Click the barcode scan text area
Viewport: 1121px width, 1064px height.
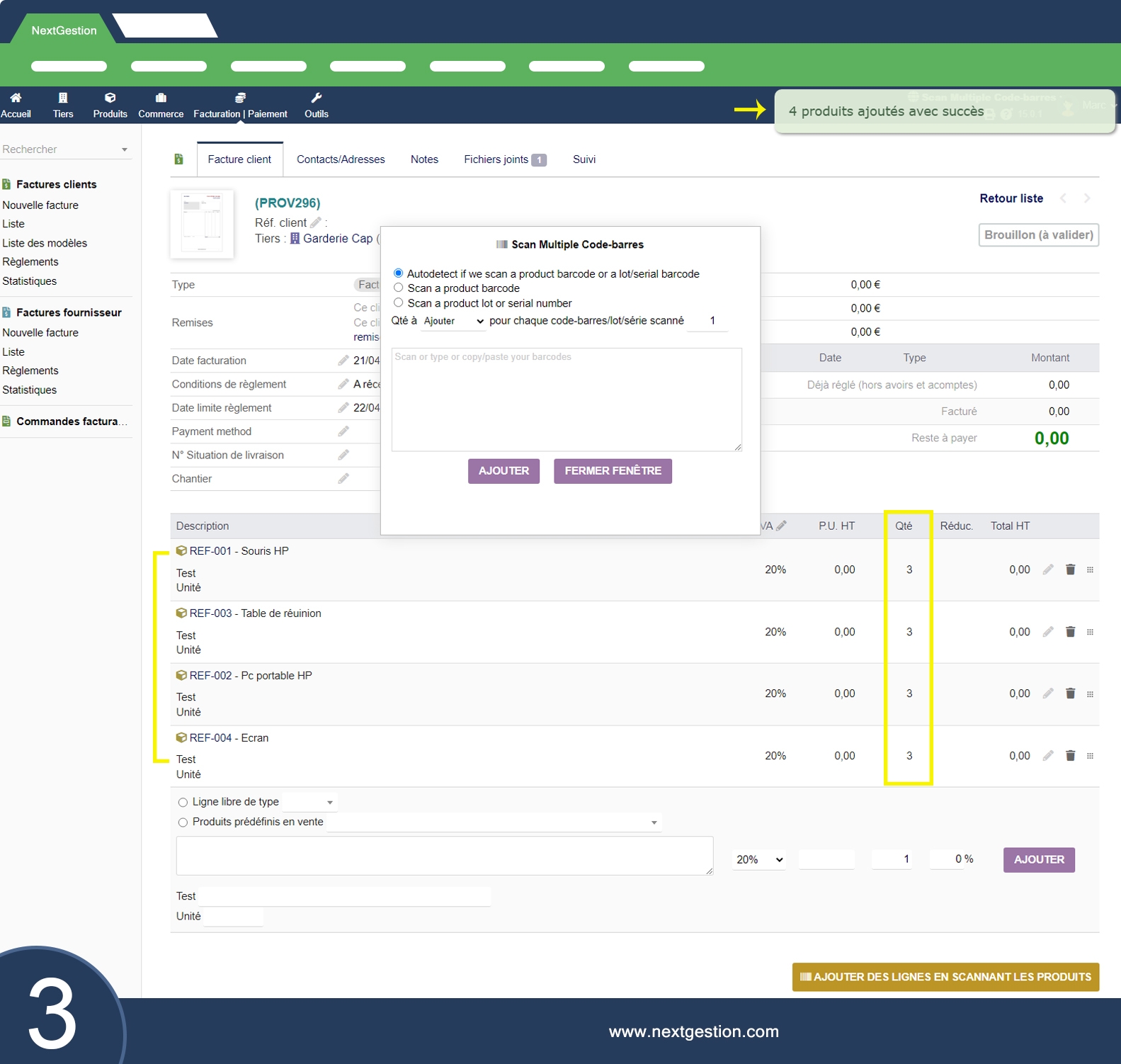[x=567, y=400]
